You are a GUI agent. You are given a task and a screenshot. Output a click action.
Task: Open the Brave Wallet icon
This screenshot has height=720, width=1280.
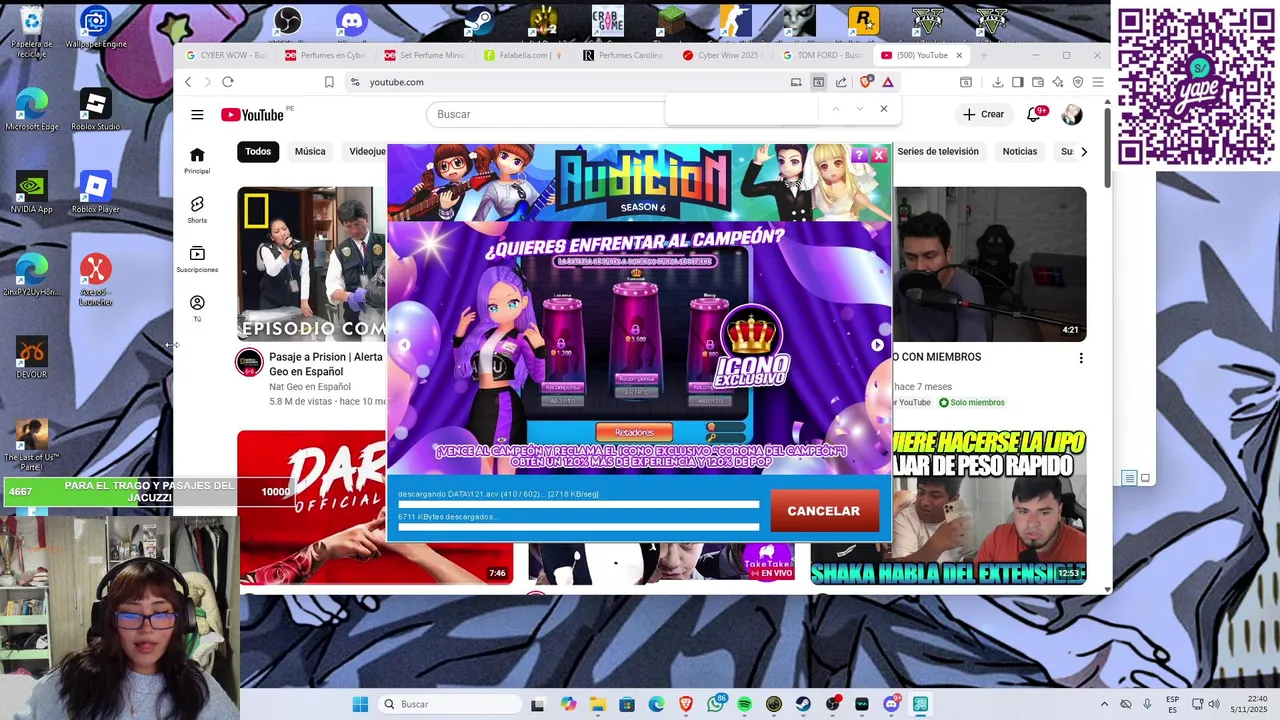pyautogui.click(x=1038, y=82)
